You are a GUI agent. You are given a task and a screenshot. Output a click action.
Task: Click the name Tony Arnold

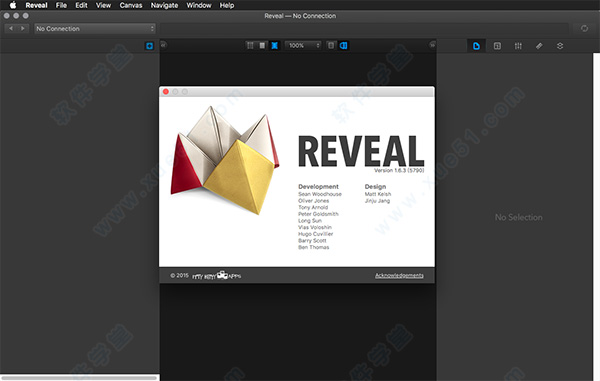pyautogui.click(x=313, y=207)
